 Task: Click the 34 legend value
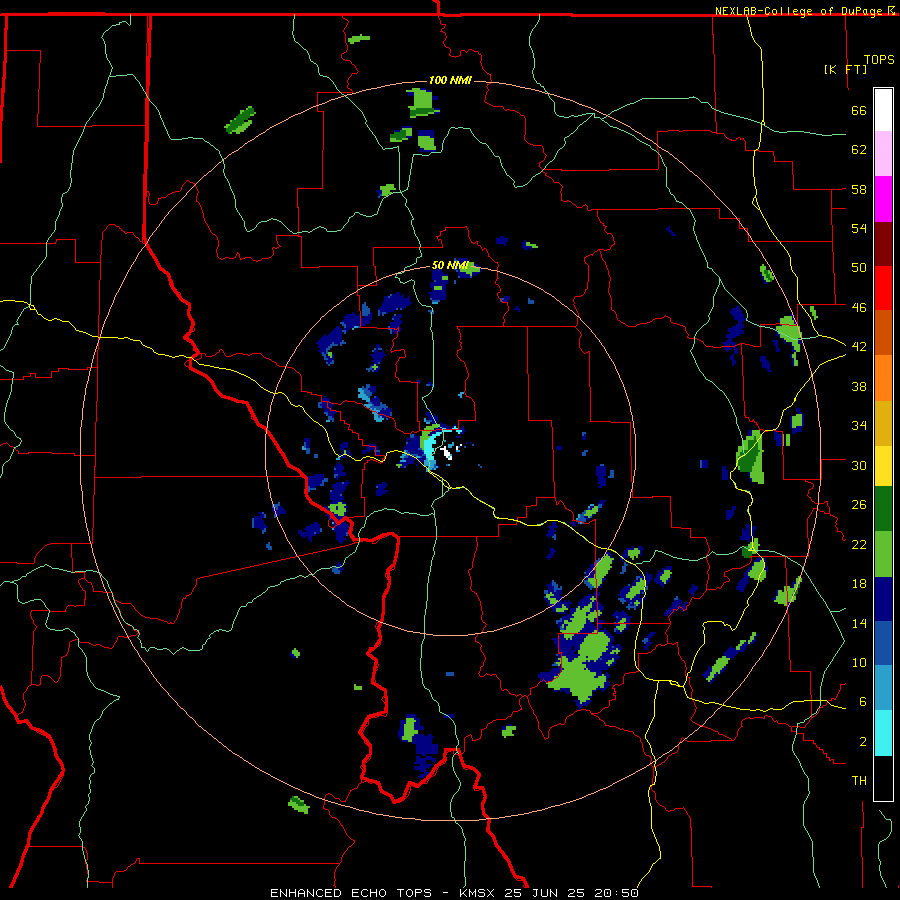pyautogui.click(x=859, y=425)
